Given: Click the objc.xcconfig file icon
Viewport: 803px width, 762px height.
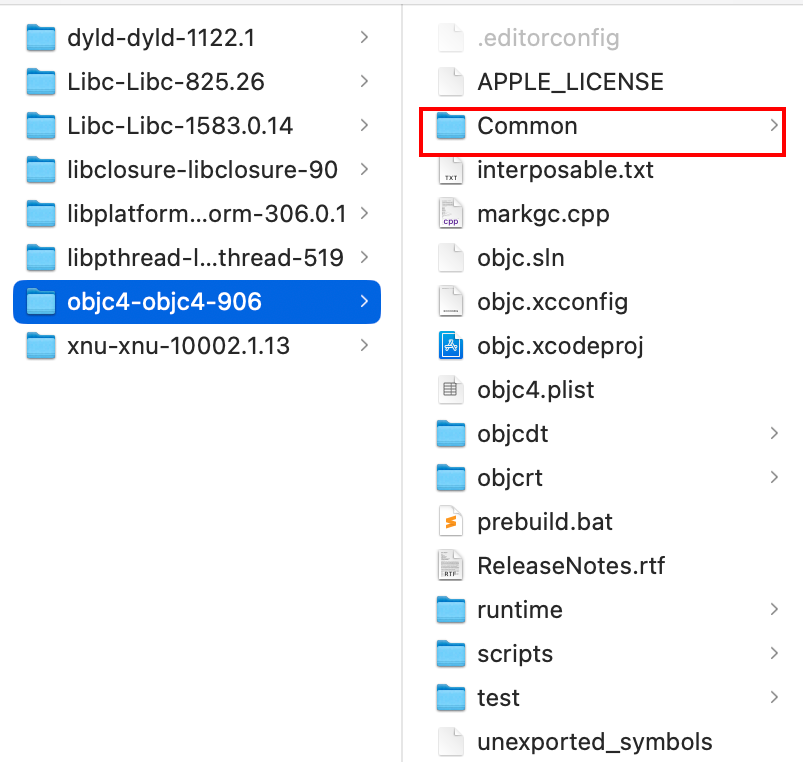Looking at the screenshot, I should pyautogui.click(x=452, y=302).
